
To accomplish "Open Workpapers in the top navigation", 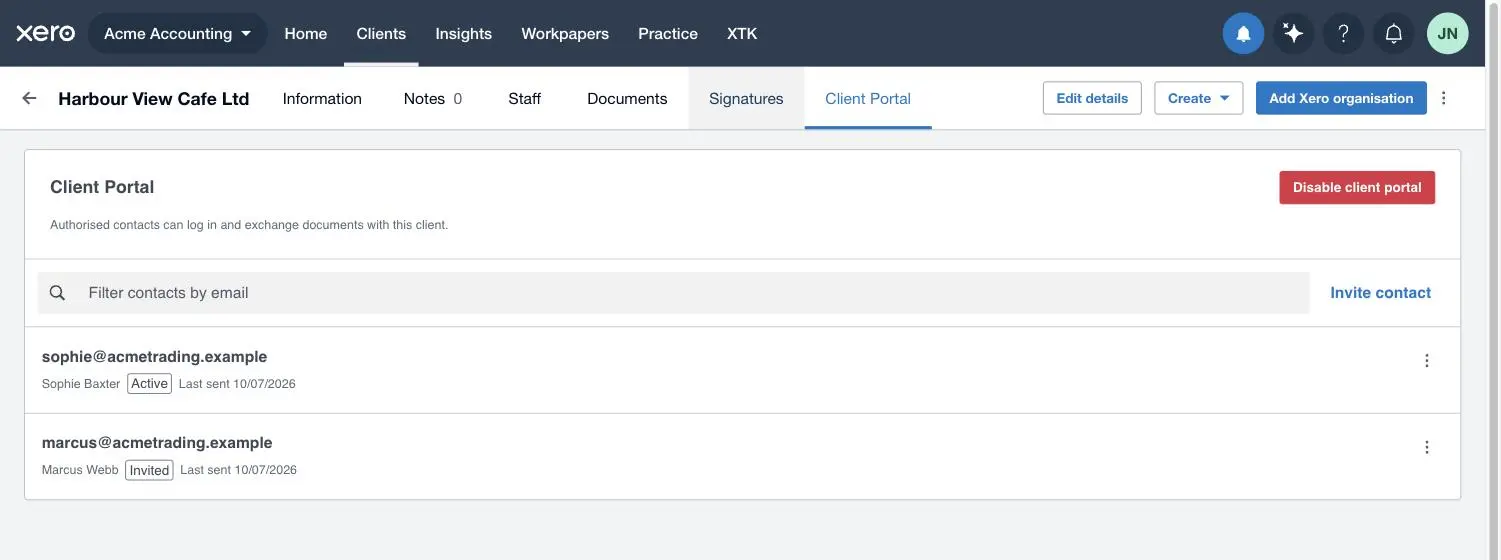I will [565, 33].
